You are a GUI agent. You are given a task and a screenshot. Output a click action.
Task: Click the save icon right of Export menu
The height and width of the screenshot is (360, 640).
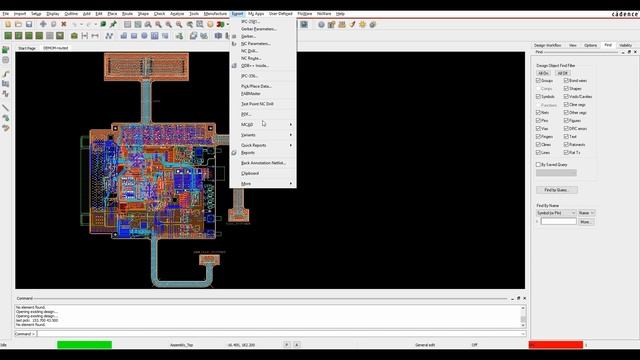click(304, 24)
